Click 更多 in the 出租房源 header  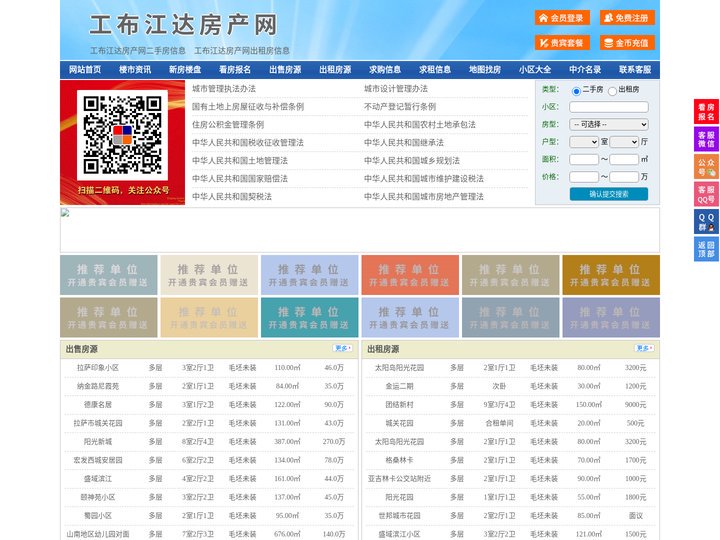tap(644, 349)
